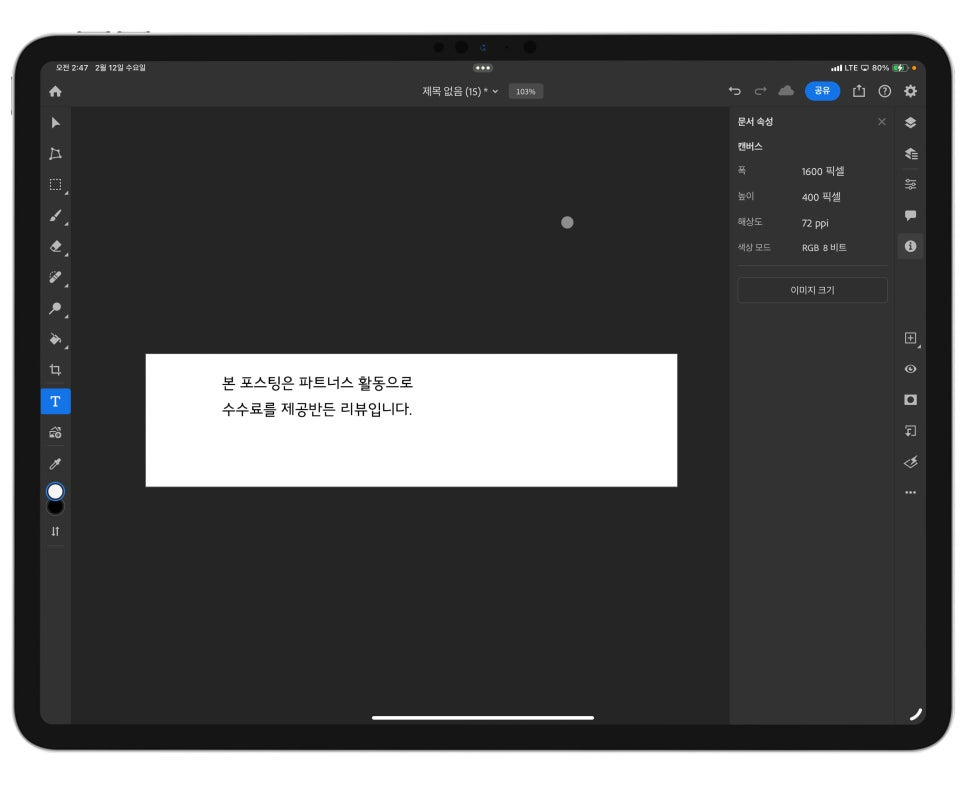The image size is (966, 785).
Task: Click the 1600 픽셀 width value
Action: [822, 171]
